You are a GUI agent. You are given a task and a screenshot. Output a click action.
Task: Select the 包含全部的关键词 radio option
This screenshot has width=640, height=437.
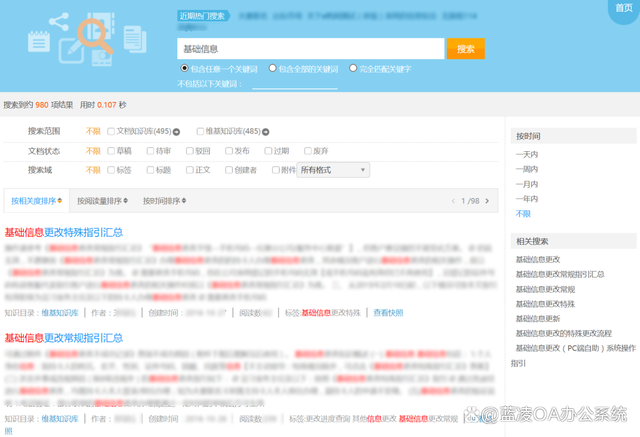pyautogui.click(x=270, y=68)
